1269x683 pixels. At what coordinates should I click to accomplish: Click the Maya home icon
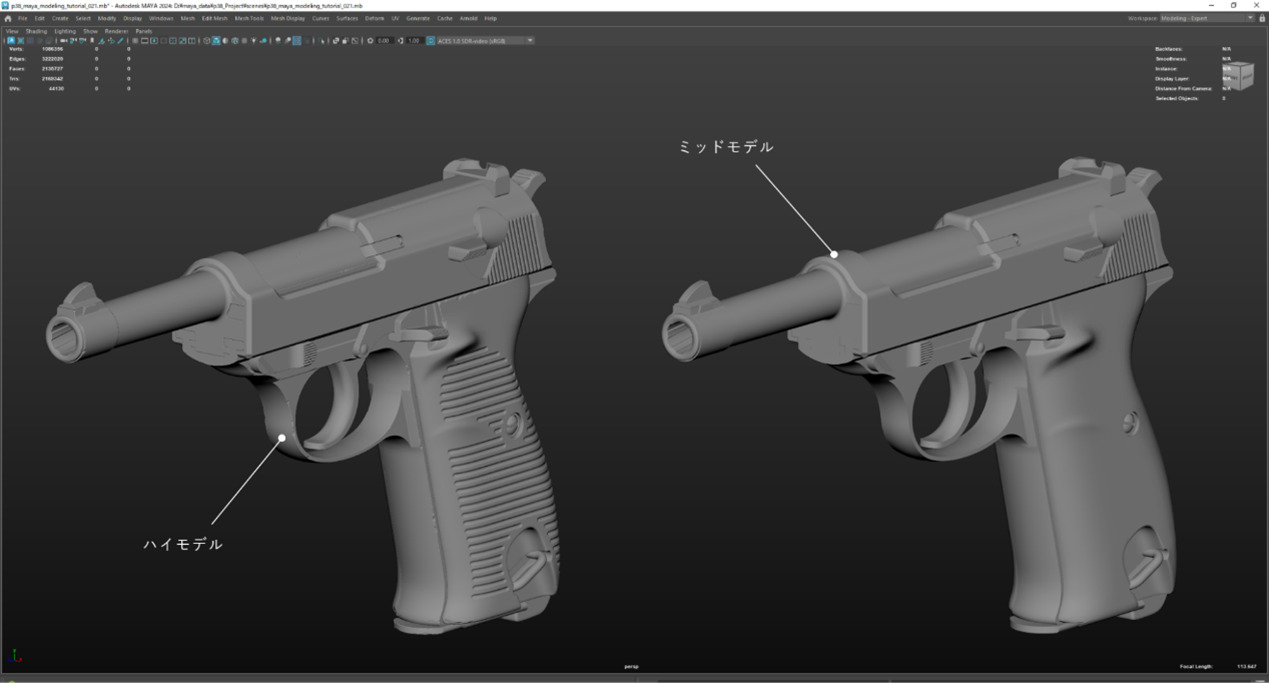[9, 18]
